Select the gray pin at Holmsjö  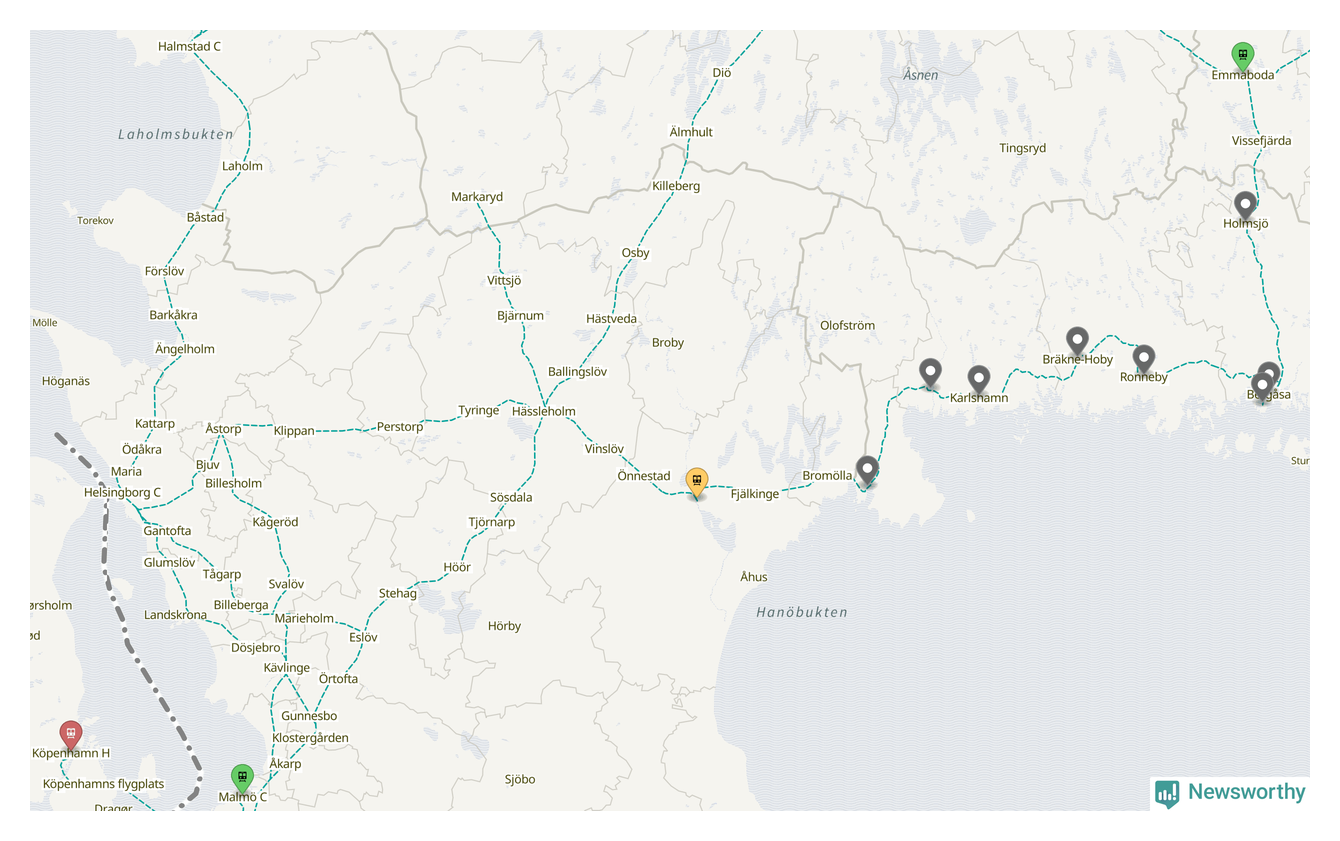tap(1245, 207)
